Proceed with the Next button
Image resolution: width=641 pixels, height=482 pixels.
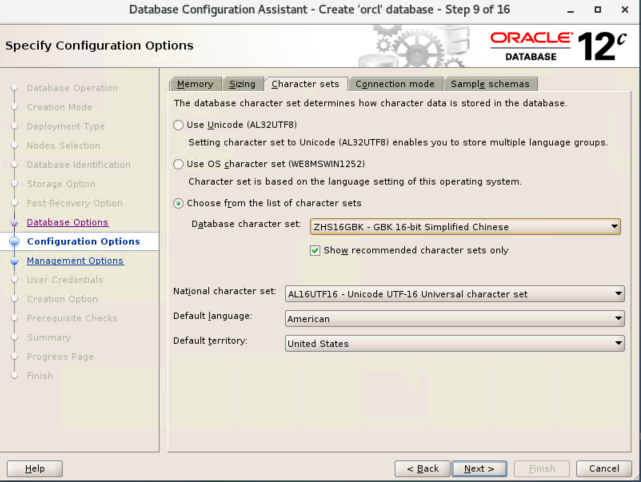click(479, 469)
